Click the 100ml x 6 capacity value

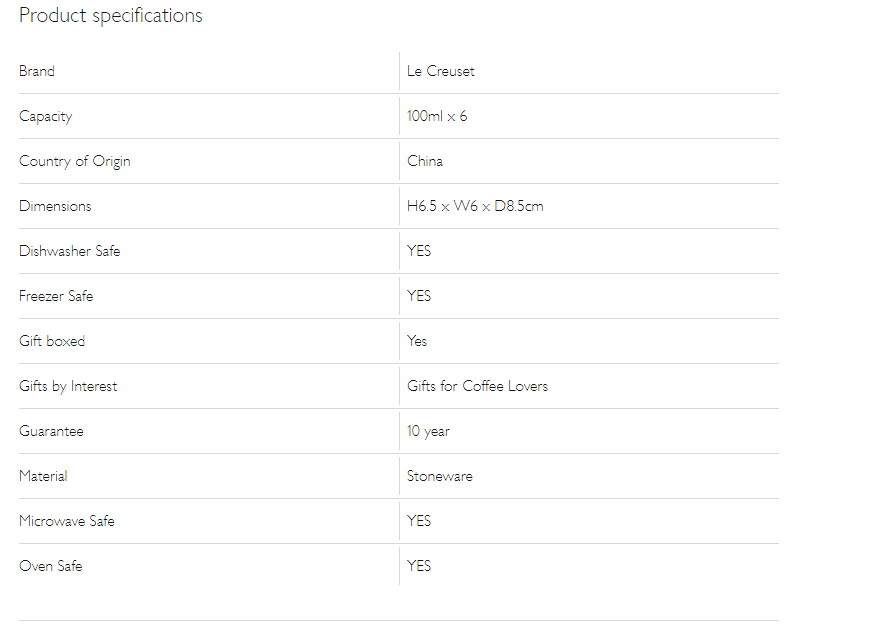437,116
